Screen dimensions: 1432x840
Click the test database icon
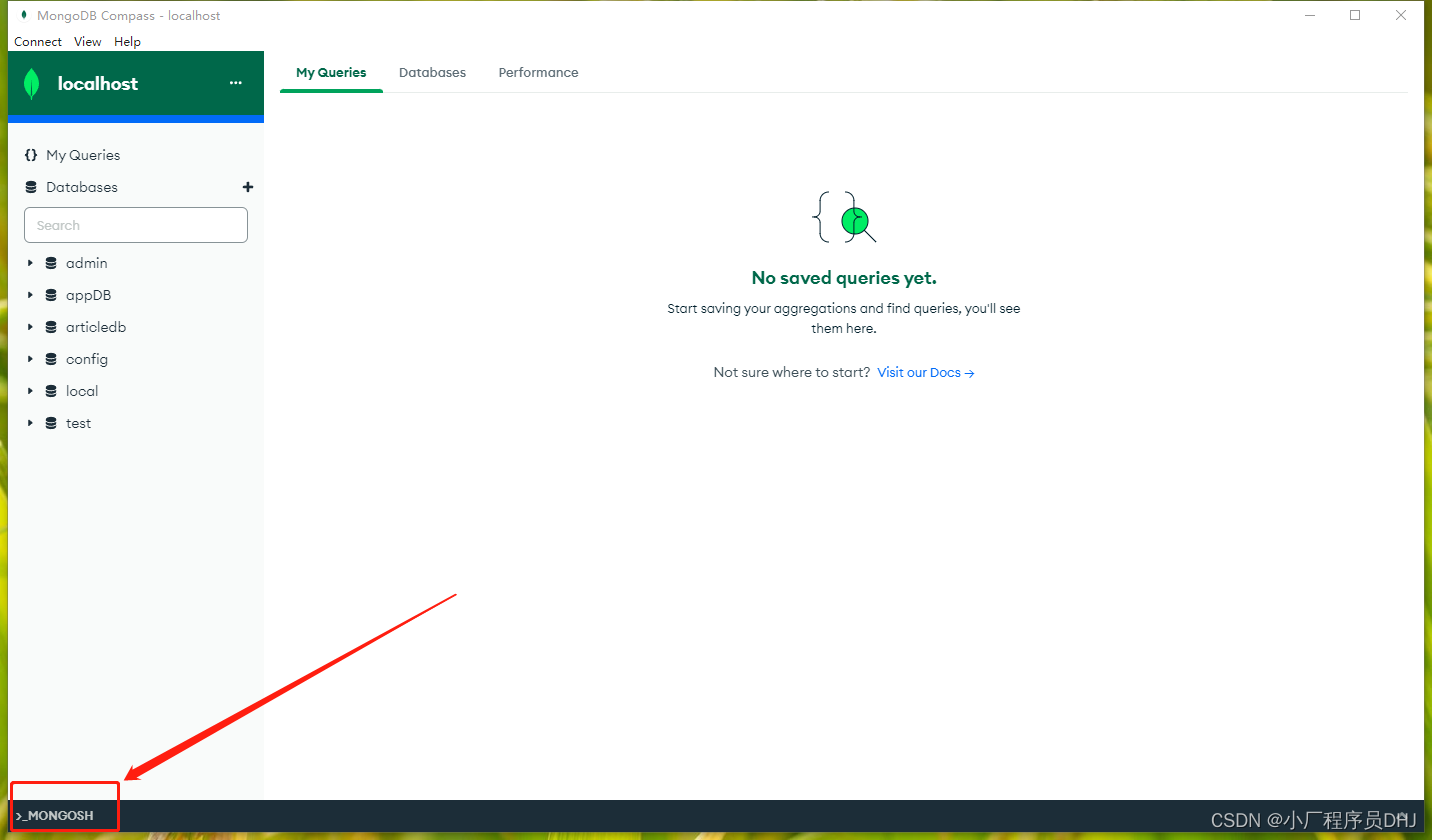click(x=51, y=423)
